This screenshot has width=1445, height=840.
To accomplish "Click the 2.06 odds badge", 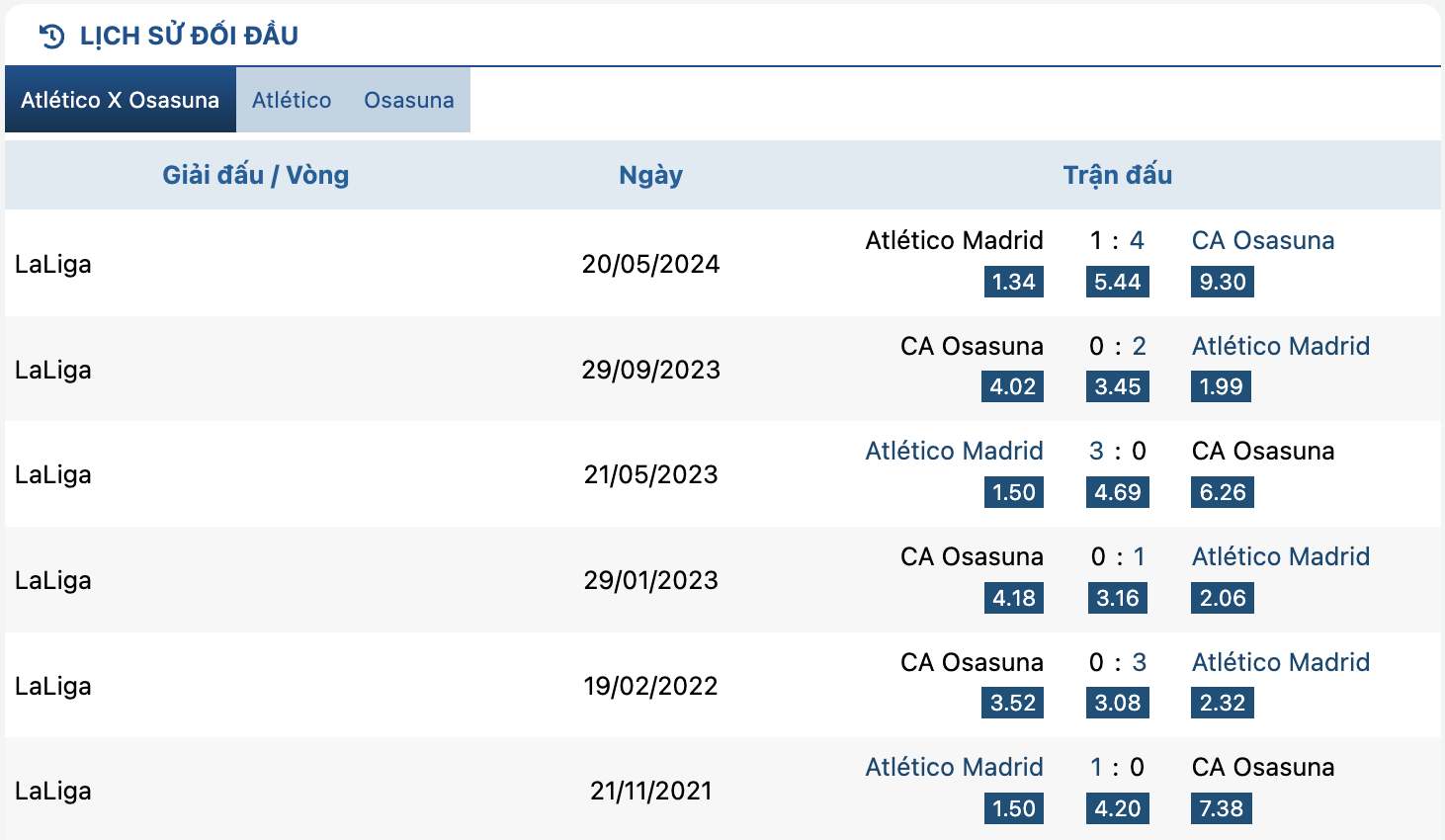I will coord(1223,598).
